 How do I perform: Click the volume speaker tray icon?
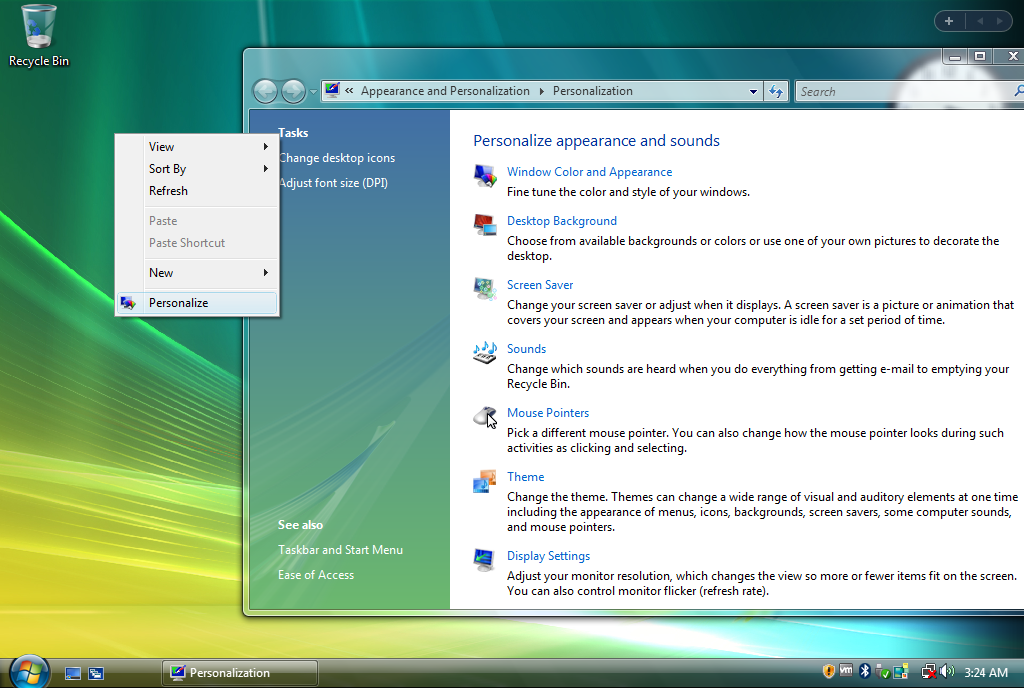(x=948, y=671)
